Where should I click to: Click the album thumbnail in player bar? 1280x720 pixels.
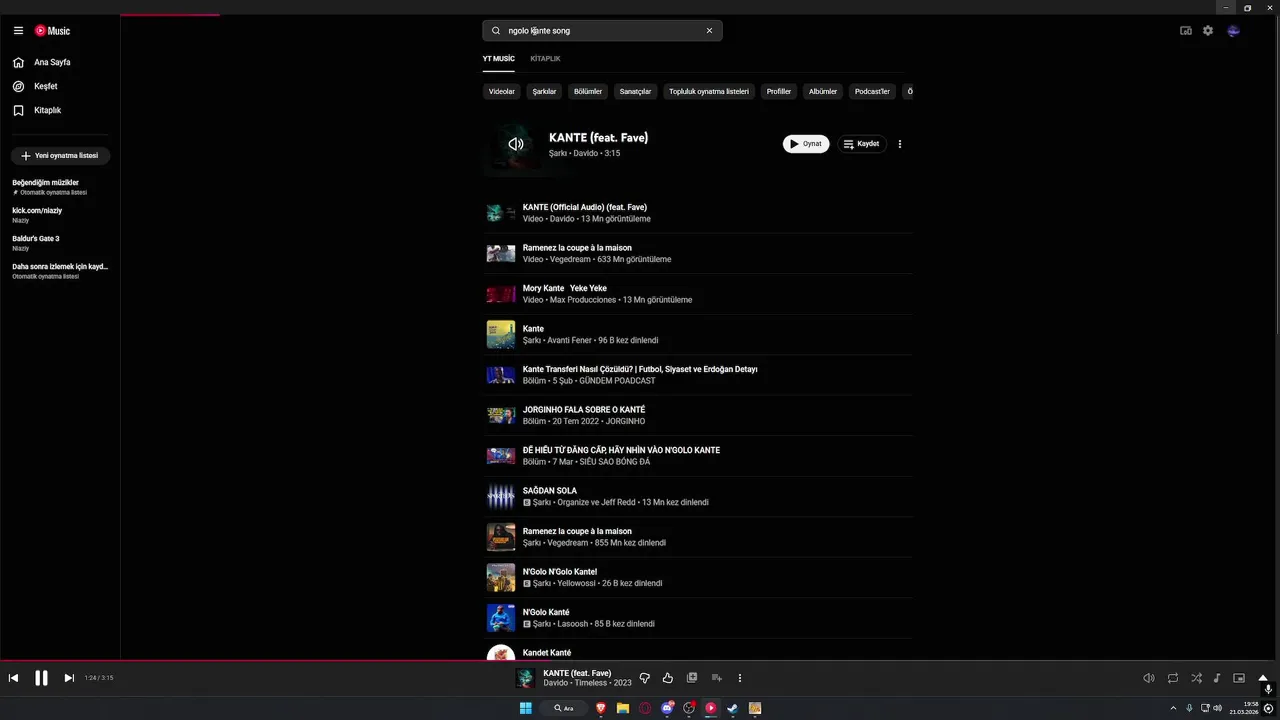(525, 678)
